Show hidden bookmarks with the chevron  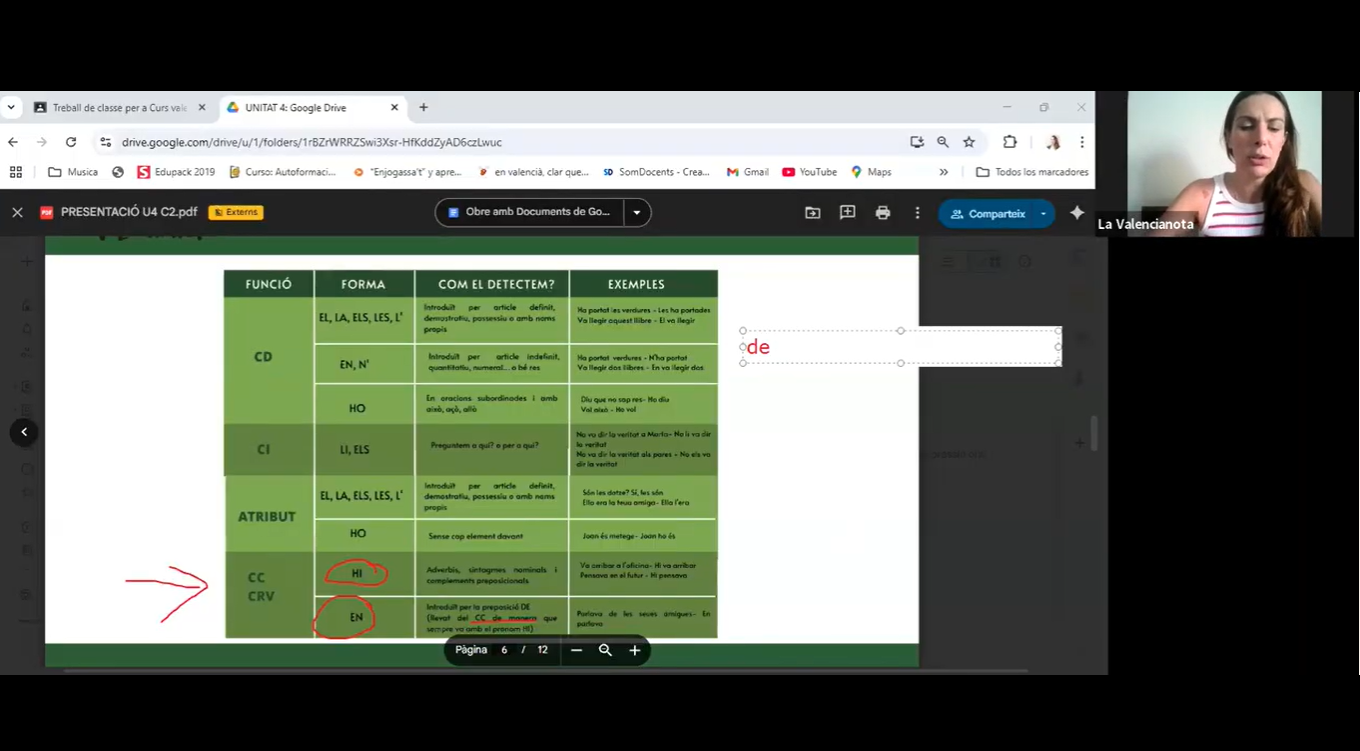943,172
